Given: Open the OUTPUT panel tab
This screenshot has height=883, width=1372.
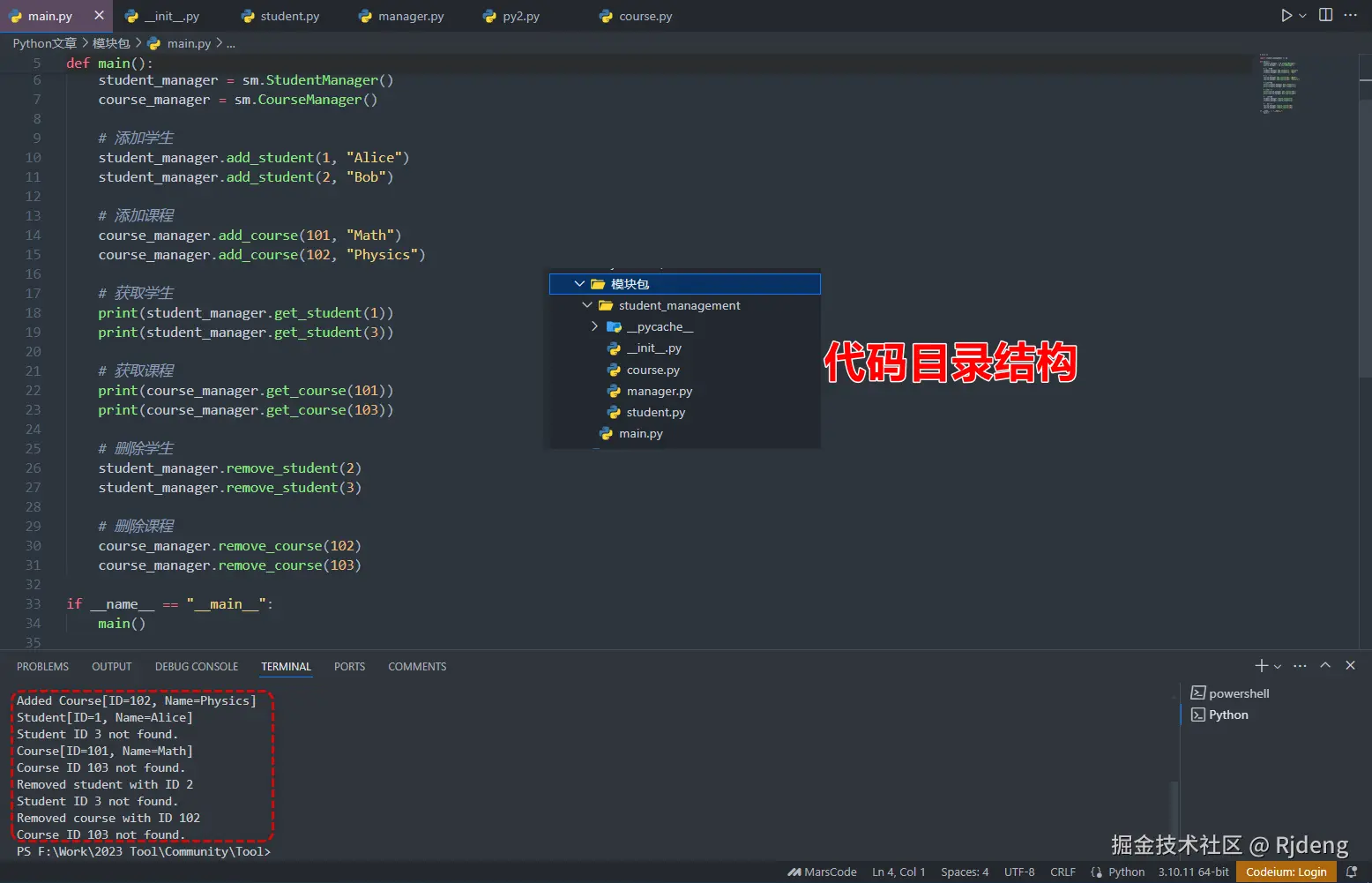Looking at the screenshot, I should point(112,667).
